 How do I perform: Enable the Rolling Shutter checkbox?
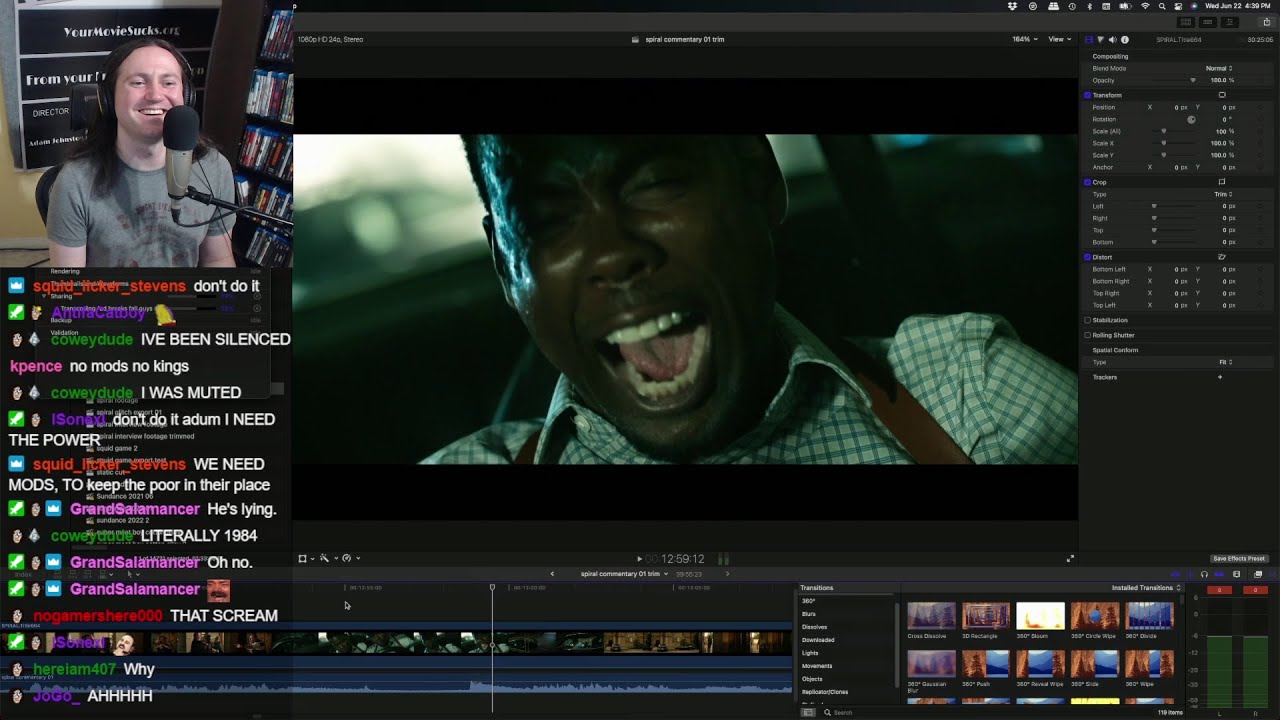1087,335
